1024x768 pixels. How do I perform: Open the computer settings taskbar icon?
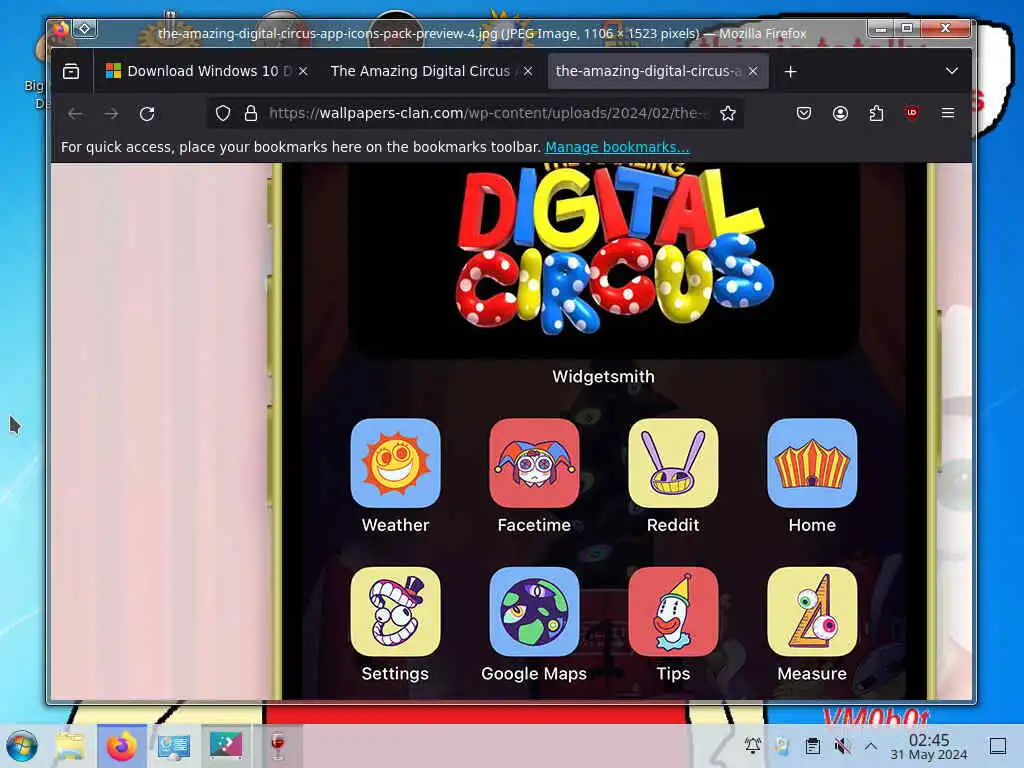[x=173, y=746]
